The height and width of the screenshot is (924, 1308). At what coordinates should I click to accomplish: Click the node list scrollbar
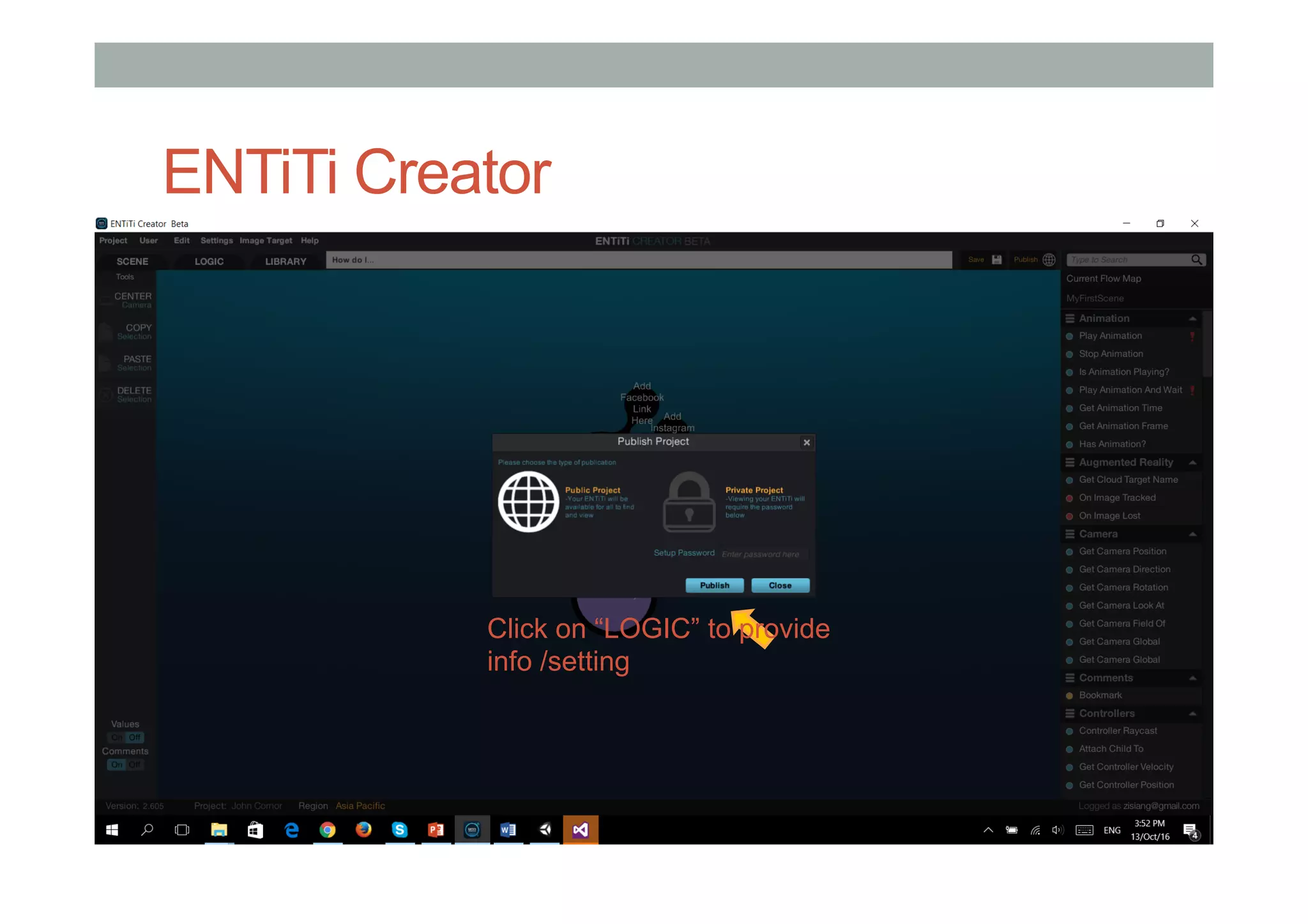(x=1206, y=345)
